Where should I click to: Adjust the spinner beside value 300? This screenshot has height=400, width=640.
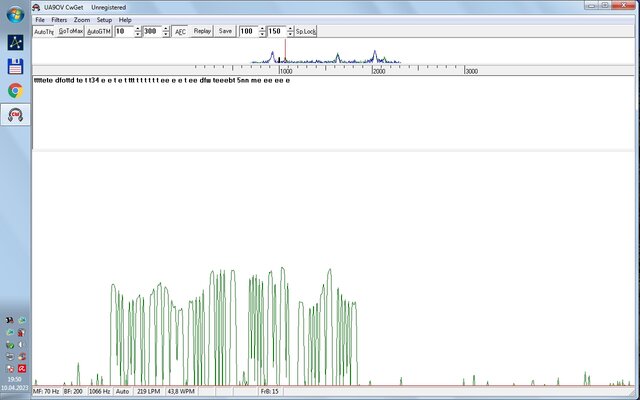coord(165,31)
